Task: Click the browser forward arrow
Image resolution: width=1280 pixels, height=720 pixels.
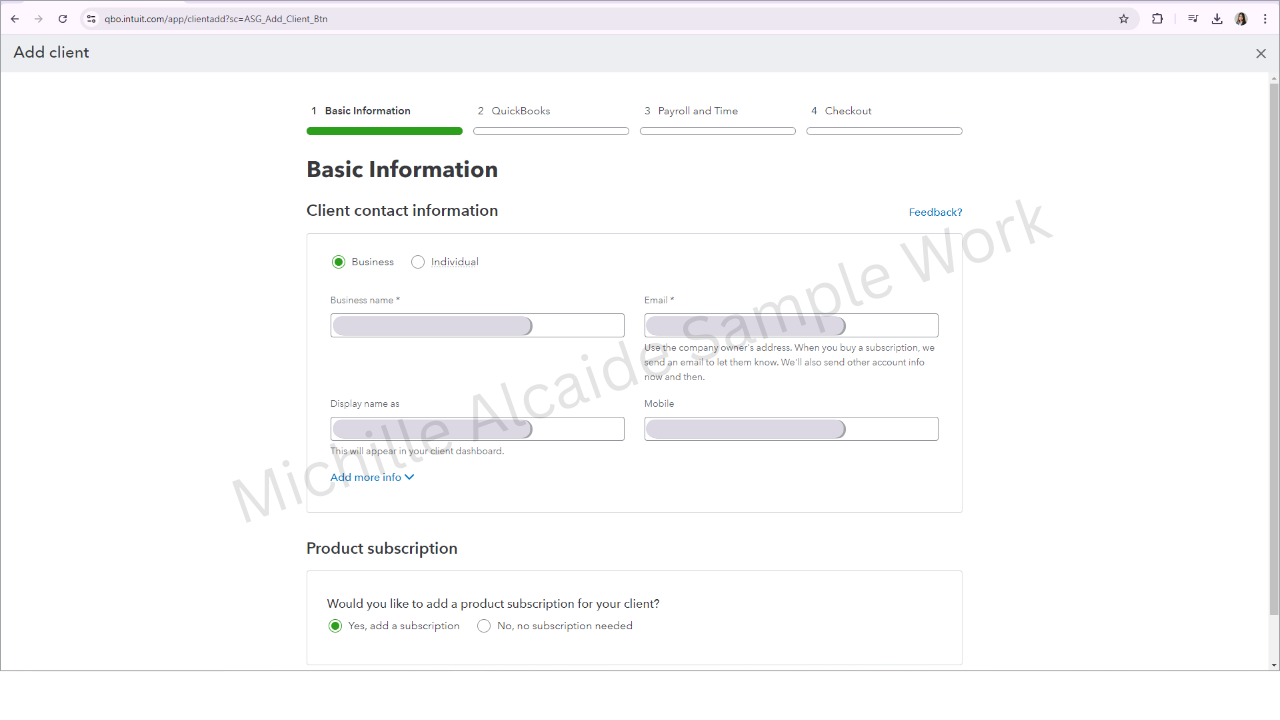Action: 39,19
